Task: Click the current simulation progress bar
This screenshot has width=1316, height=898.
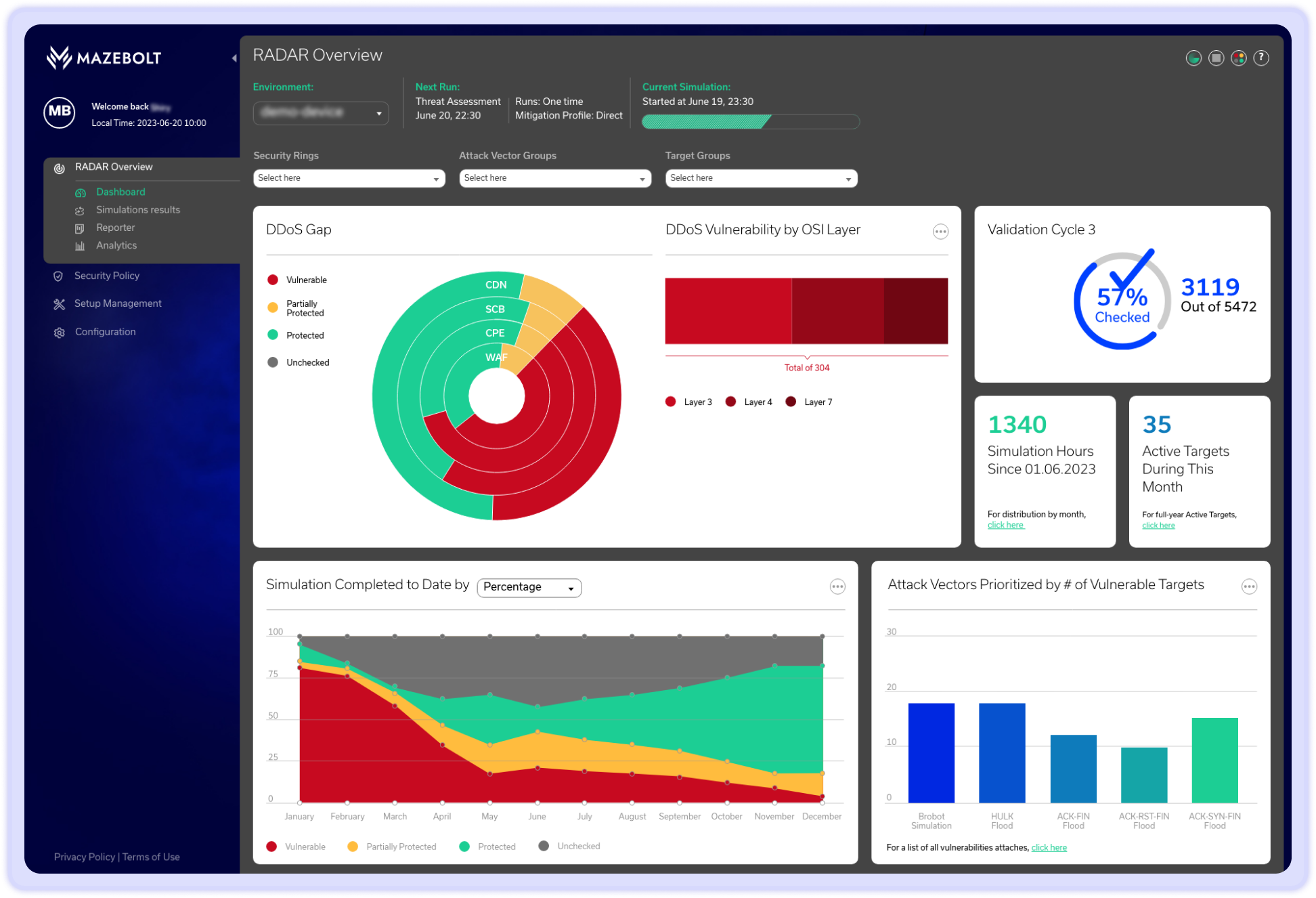Action: point(750,122)
